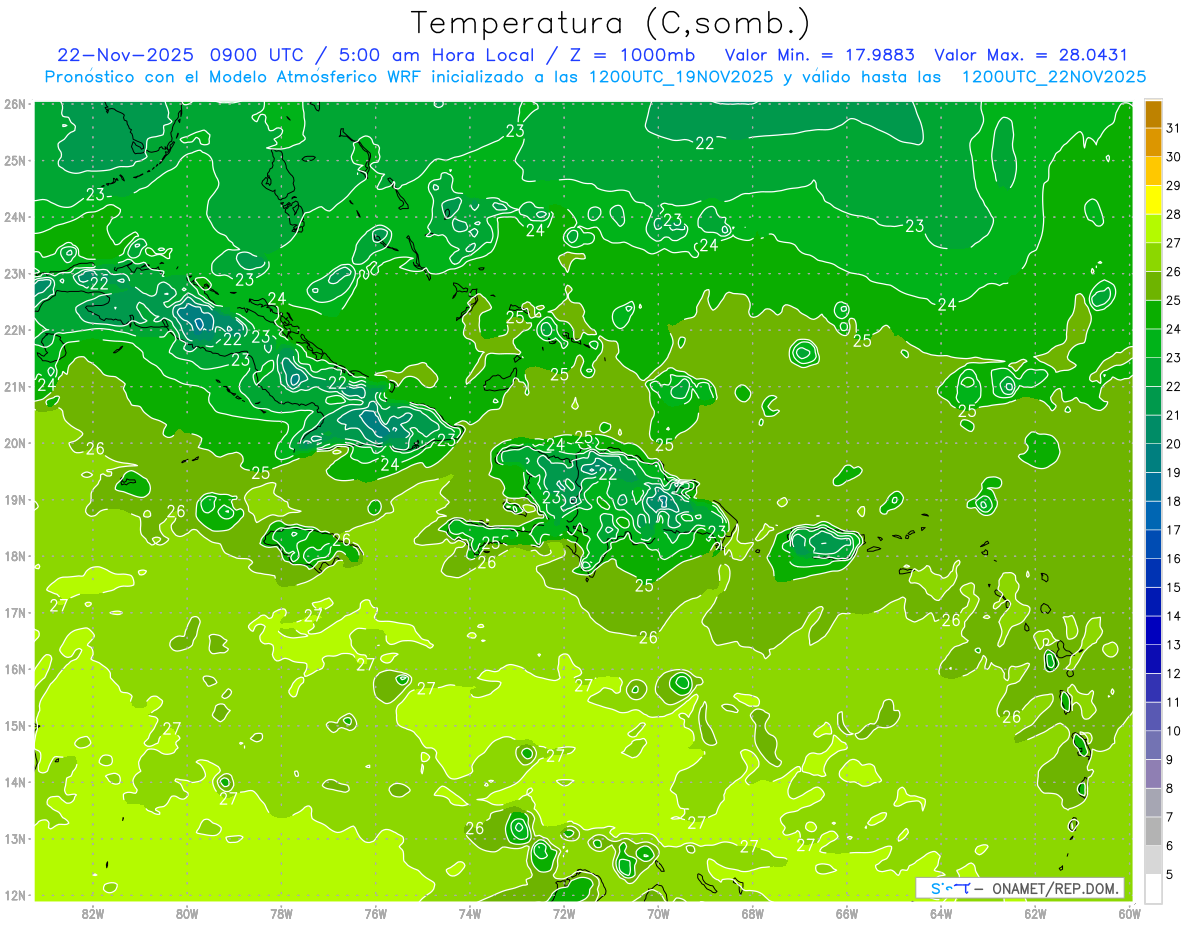Click colorbar label 31

[1173, 128]
